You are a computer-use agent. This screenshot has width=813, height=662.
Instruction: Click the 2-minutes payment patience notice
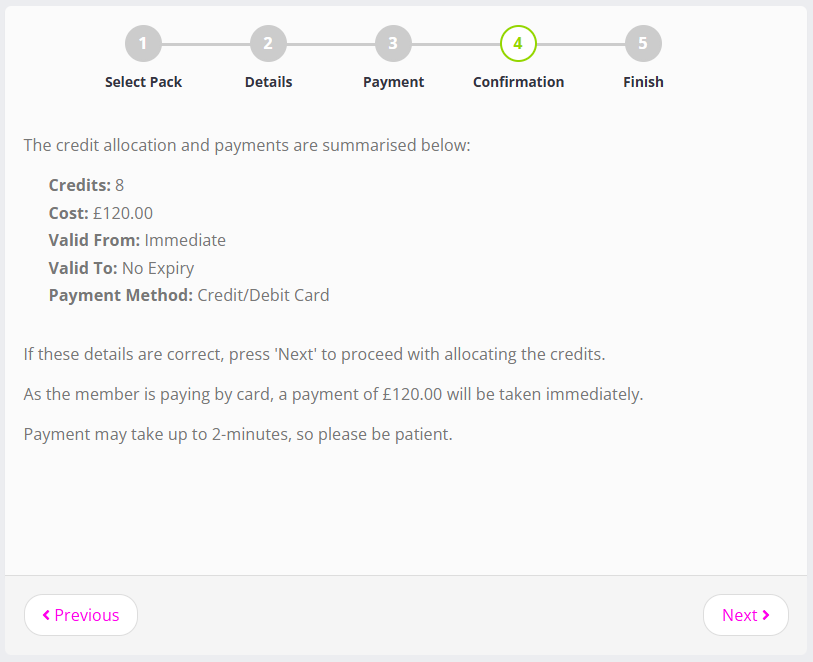[238, 435]
